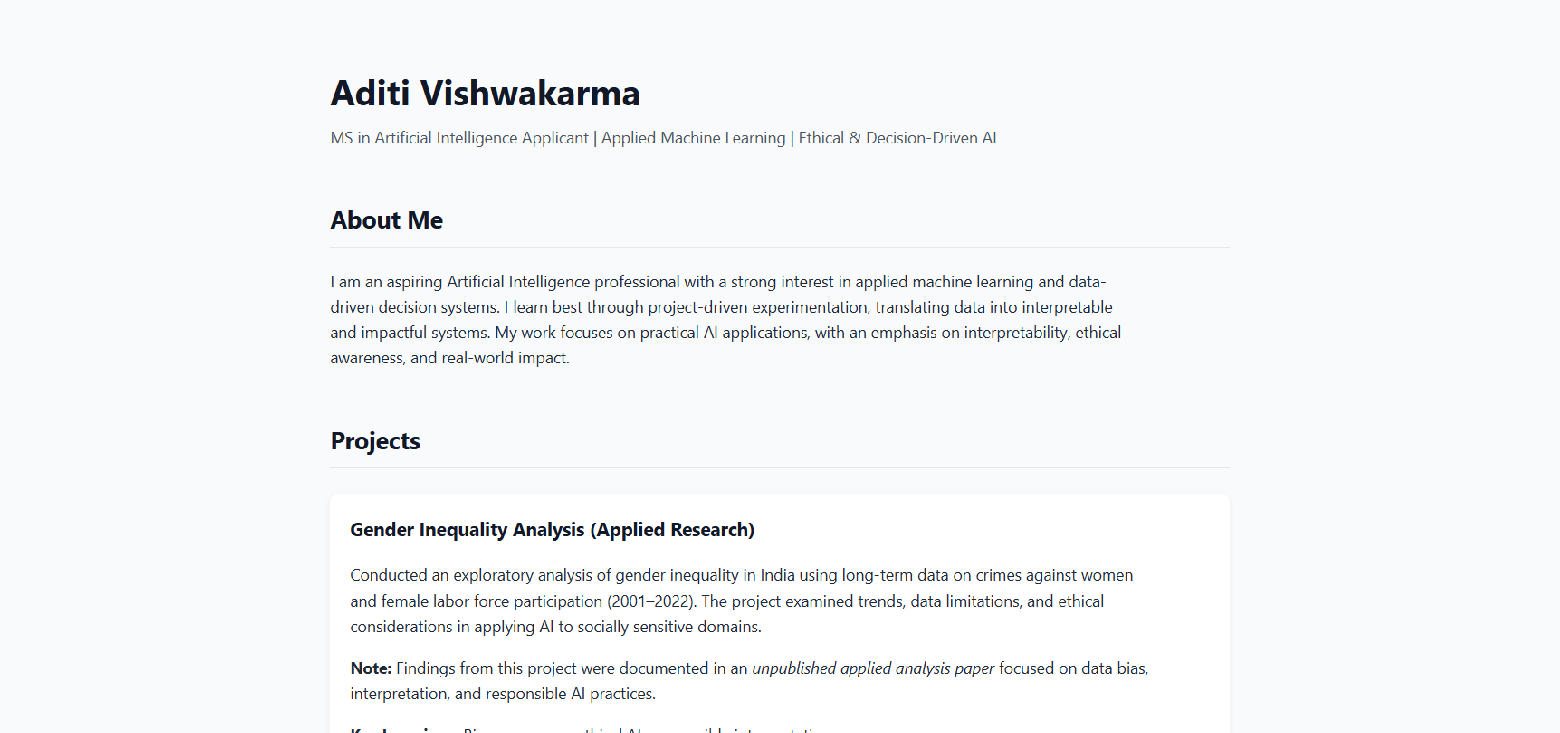Viewport: 1560px width, 733px height.
Task: Click the "Gender Inequality Analysis (Applied Research)" title
Action: coord(553,529)
